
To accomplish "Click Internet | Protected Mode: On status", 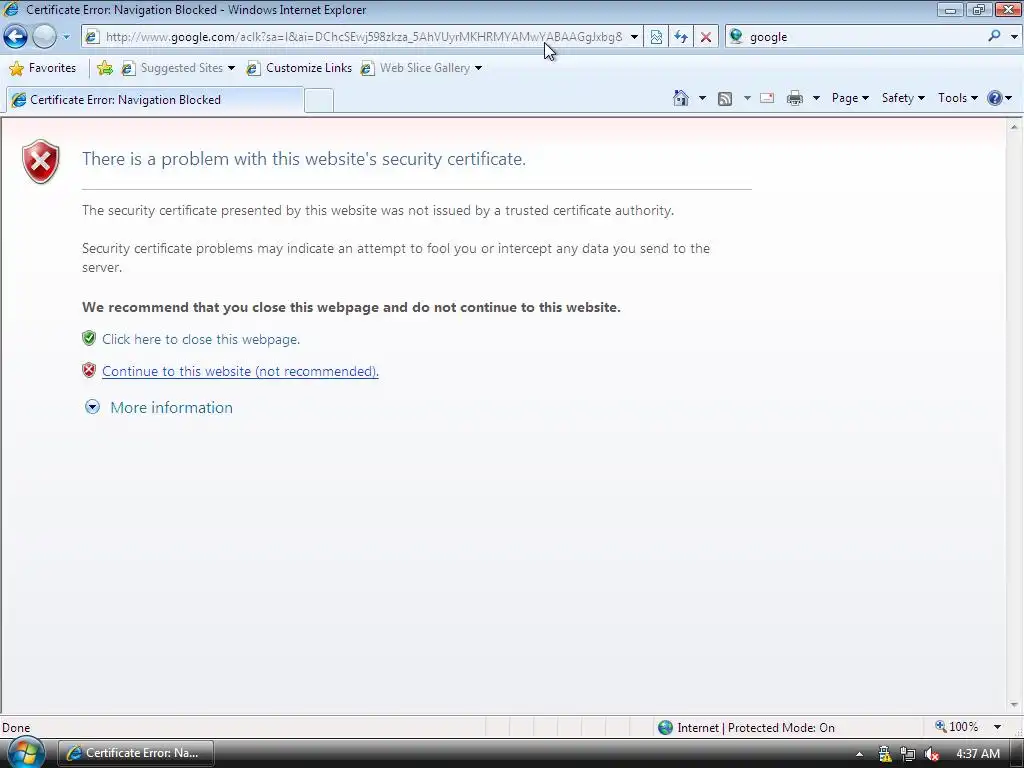I will point(746,728).
